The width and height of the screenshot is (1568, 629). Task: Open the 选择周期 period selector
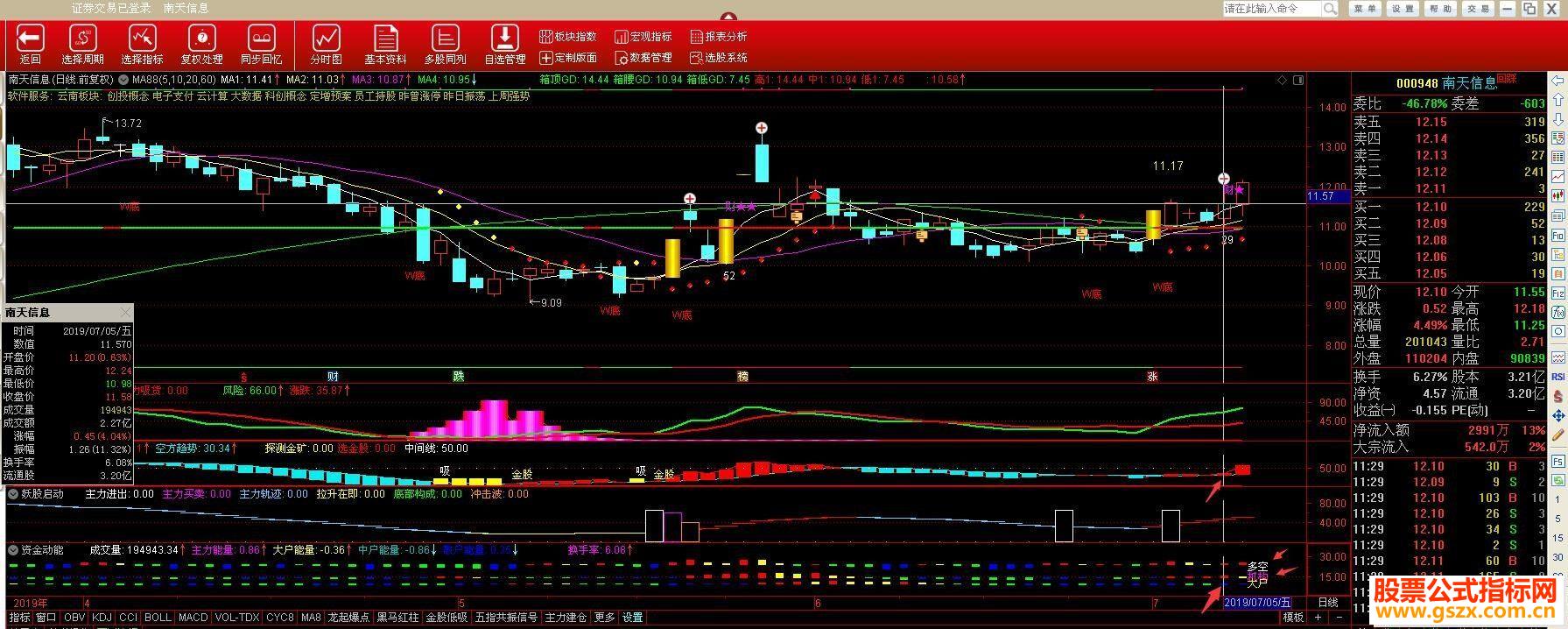[83, 45]
